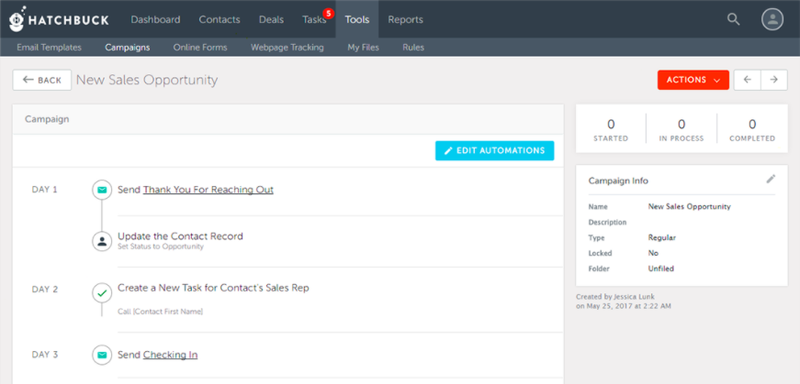Click the DAY 2 label
Image resolution: width=800 pixels, height=384 pixels.
click(x=45, y=289)
